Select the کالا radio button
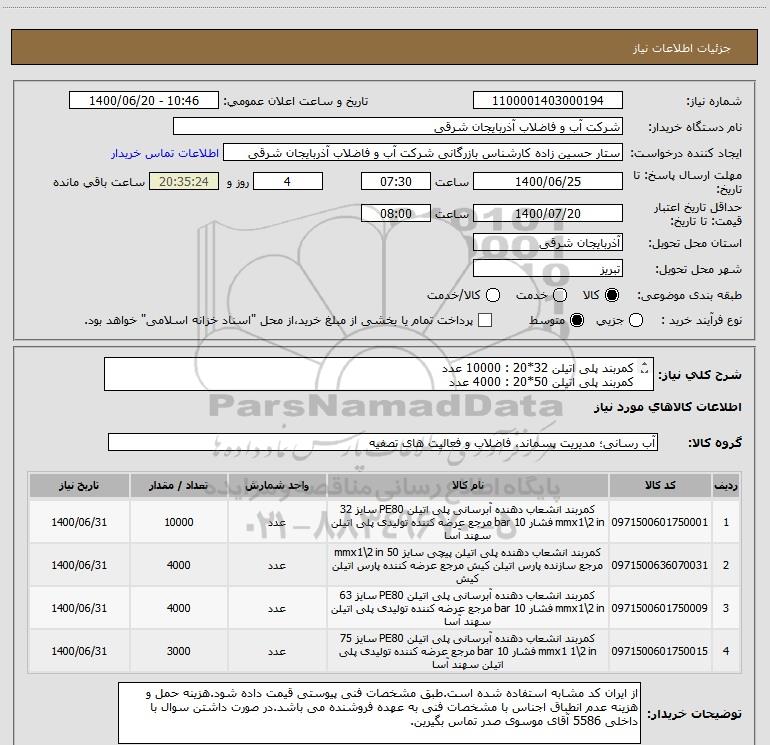Image resolution: width=770 pixels, height=745 pixels. click(612, 295)
